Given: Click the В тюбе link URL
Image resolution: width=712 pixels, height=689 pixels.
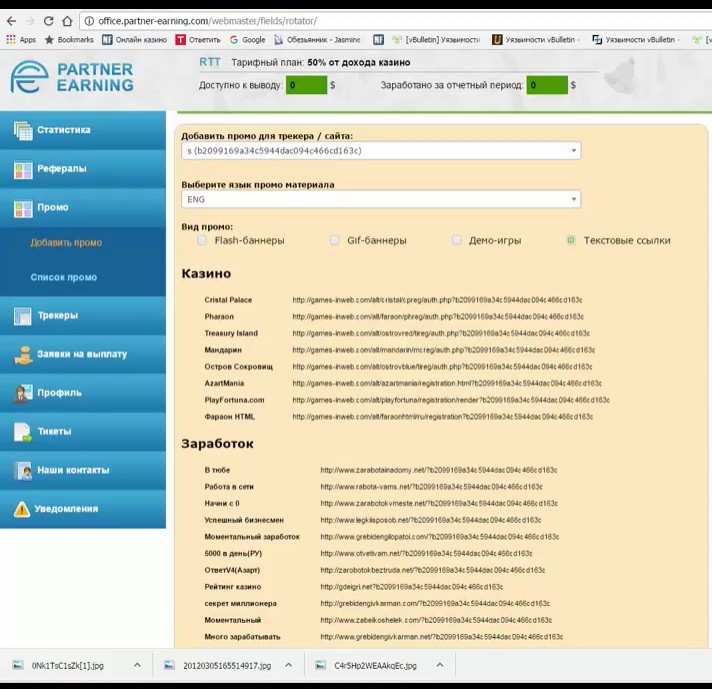Looking at the screenshot, I should pos(439,470).
